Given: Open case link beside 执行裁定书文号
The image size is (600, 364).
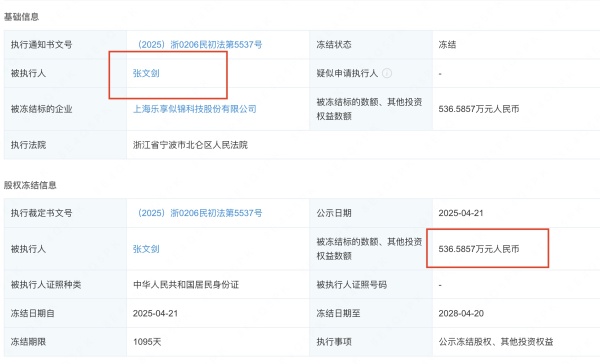Looking at the screenshot, I should [x=199, y=213].
